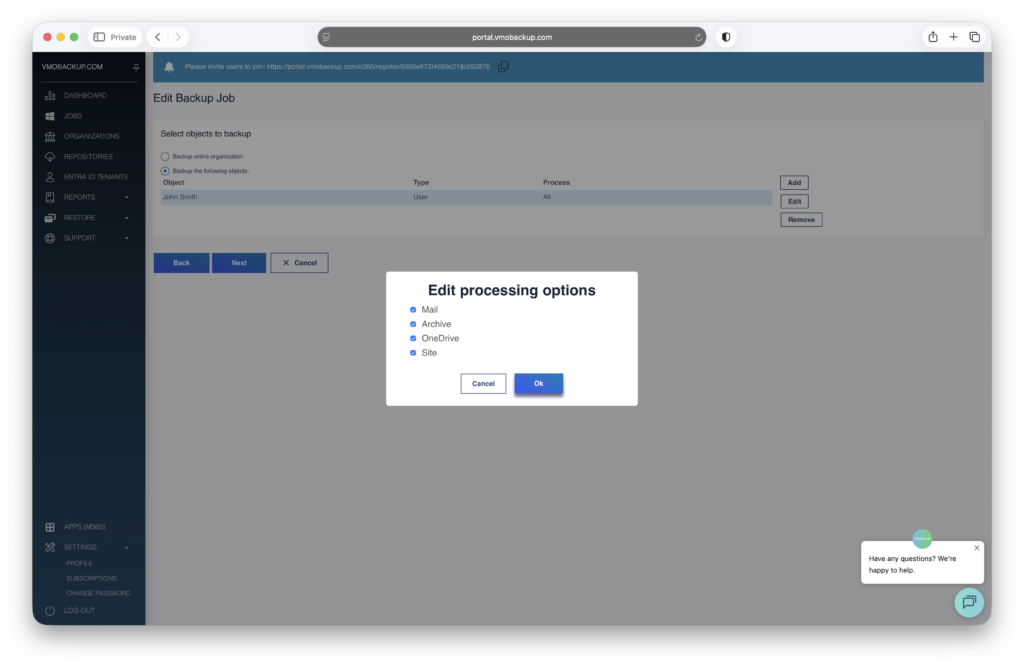Click the copy invite link icon
Screen dimensions: 1024x668
coord(503,67)
